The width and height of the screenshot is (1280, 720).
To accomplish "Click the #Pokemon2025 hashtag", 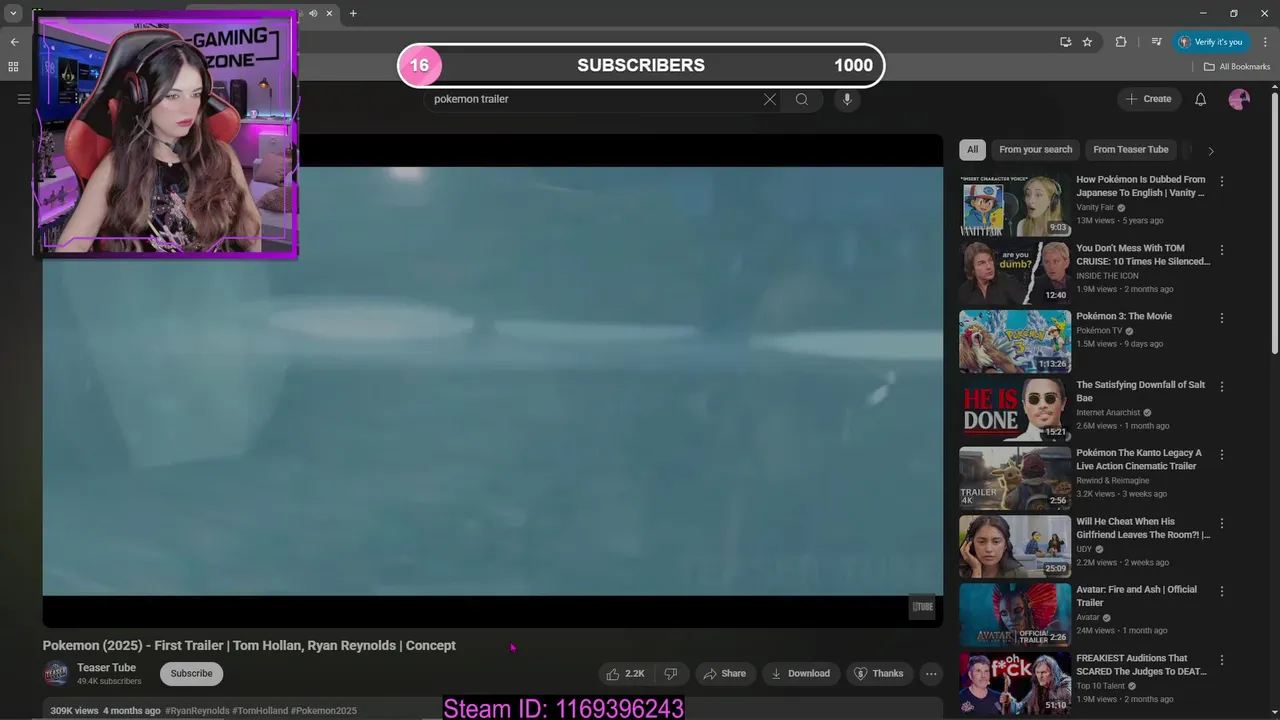I will click(324, 711).
